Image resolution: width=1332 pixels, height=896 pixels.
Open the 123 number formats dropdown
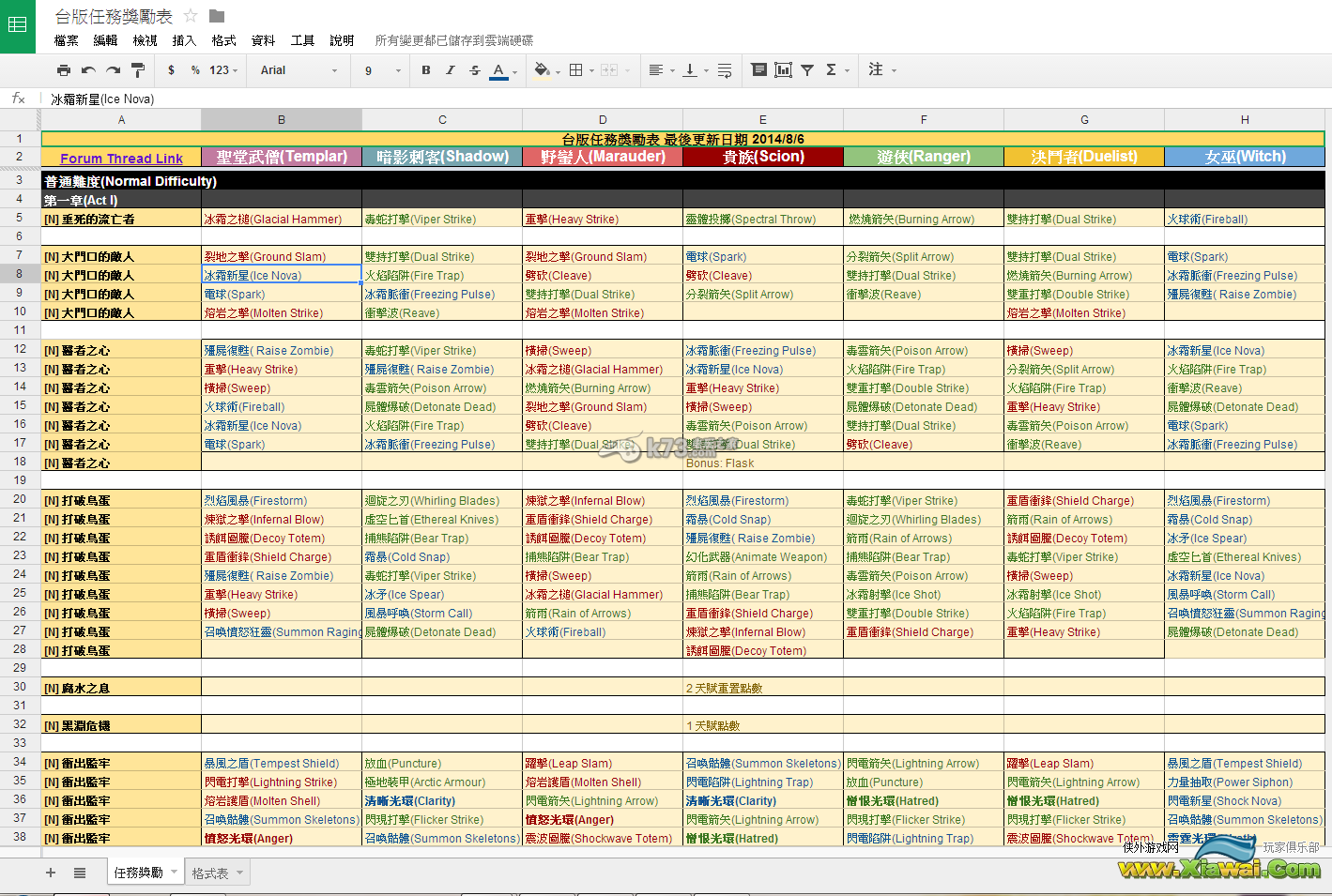click(223, 70)
